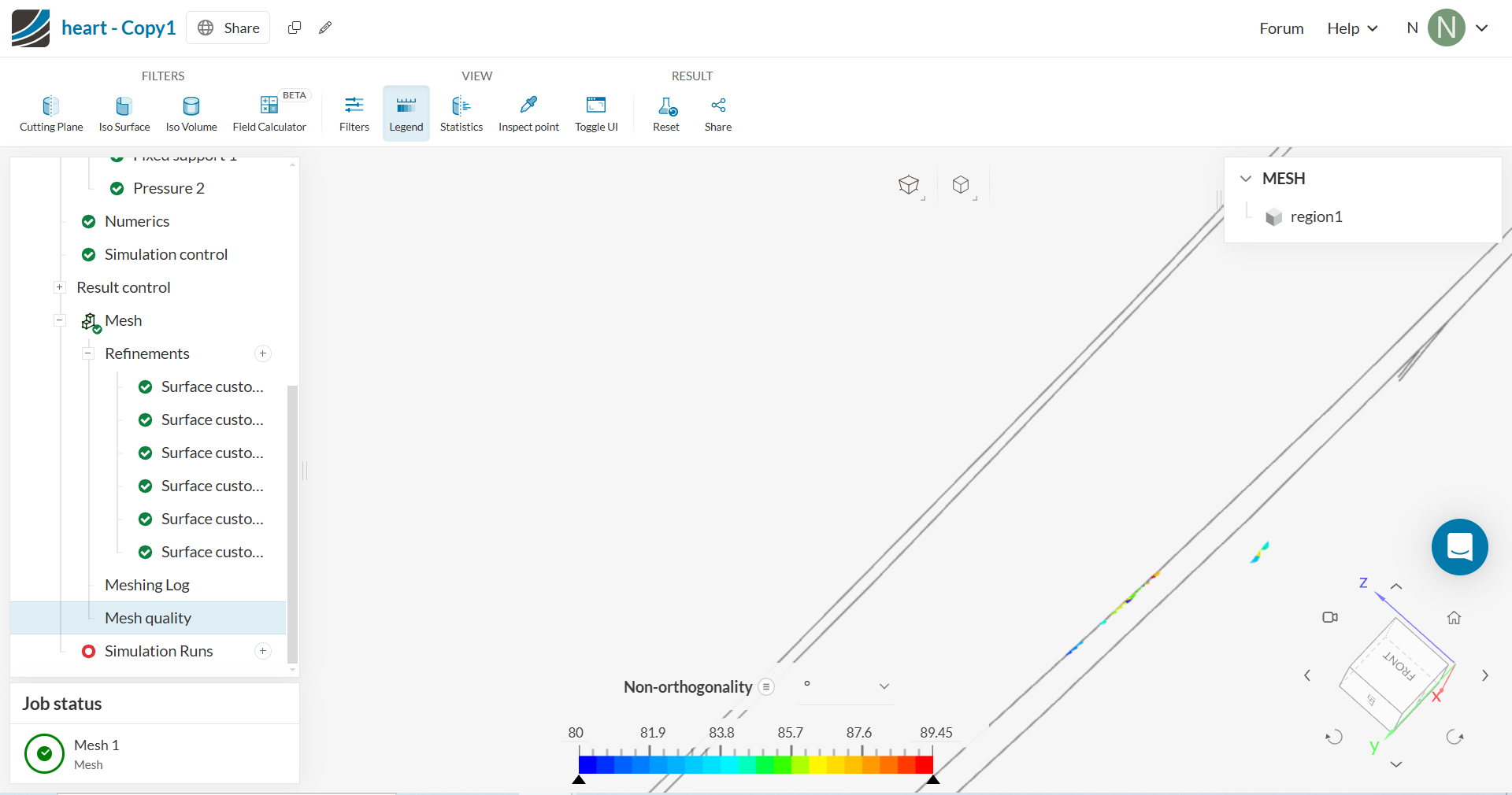1512x795 pixels.
Task: Add a new simulation run
Action: [263, 651]
